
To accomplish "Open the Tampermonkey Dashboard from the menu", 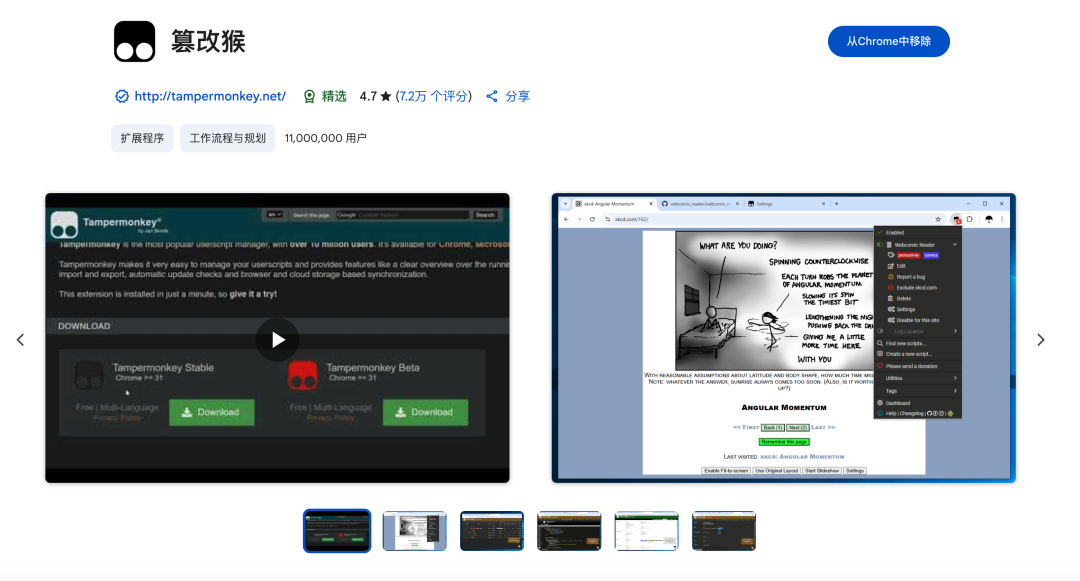I will (x=900, y=401).
